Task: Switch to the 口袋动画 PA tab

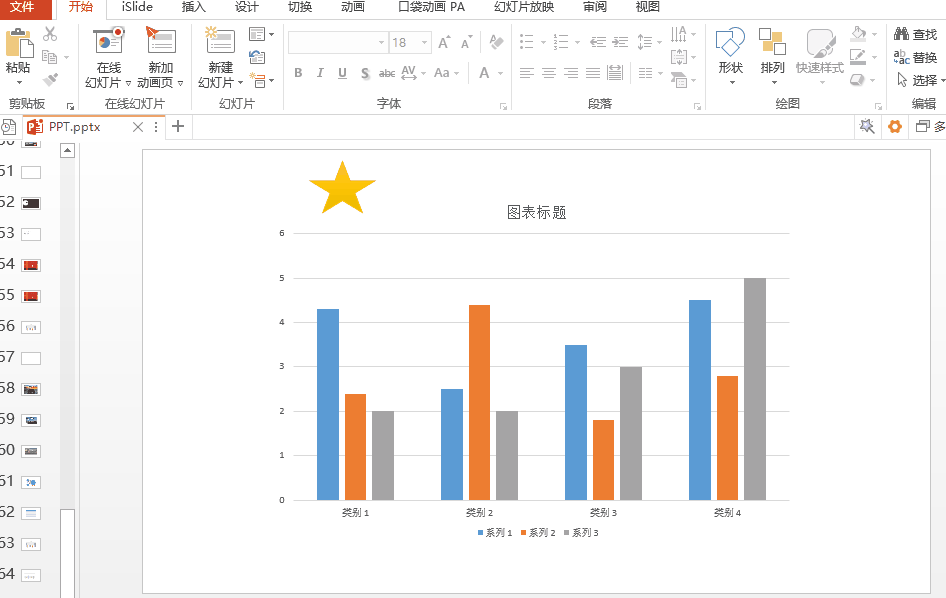Action: [x=431, y=7]
